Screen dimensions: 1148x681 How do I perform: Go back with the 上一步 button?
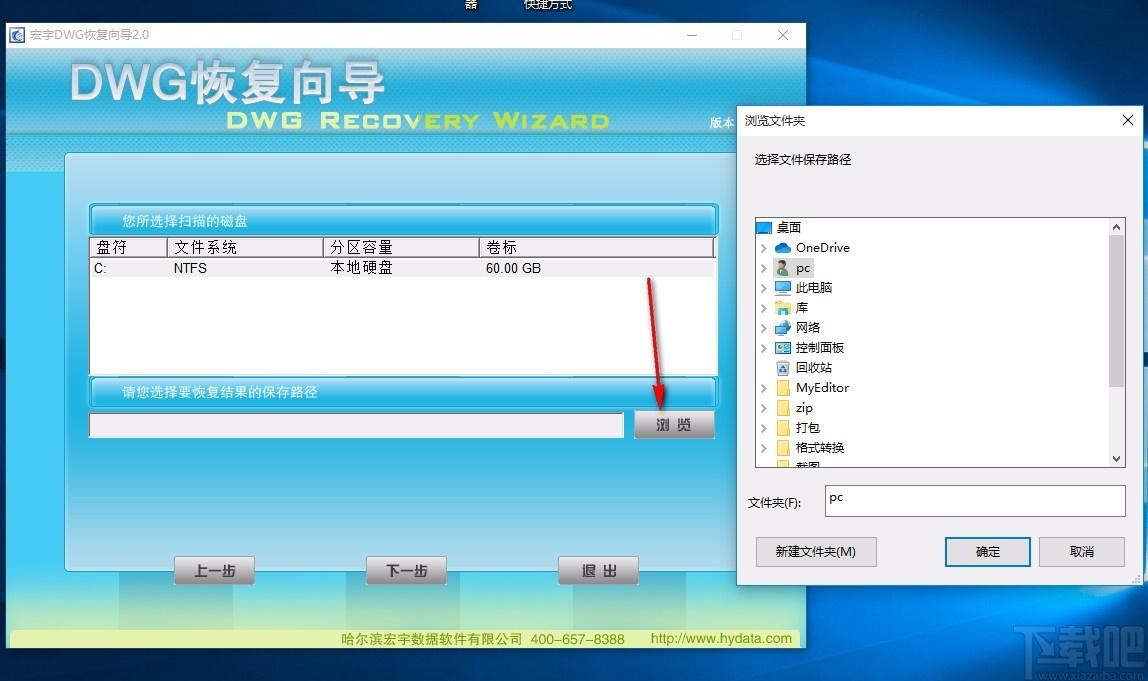(x=215, y=570)
